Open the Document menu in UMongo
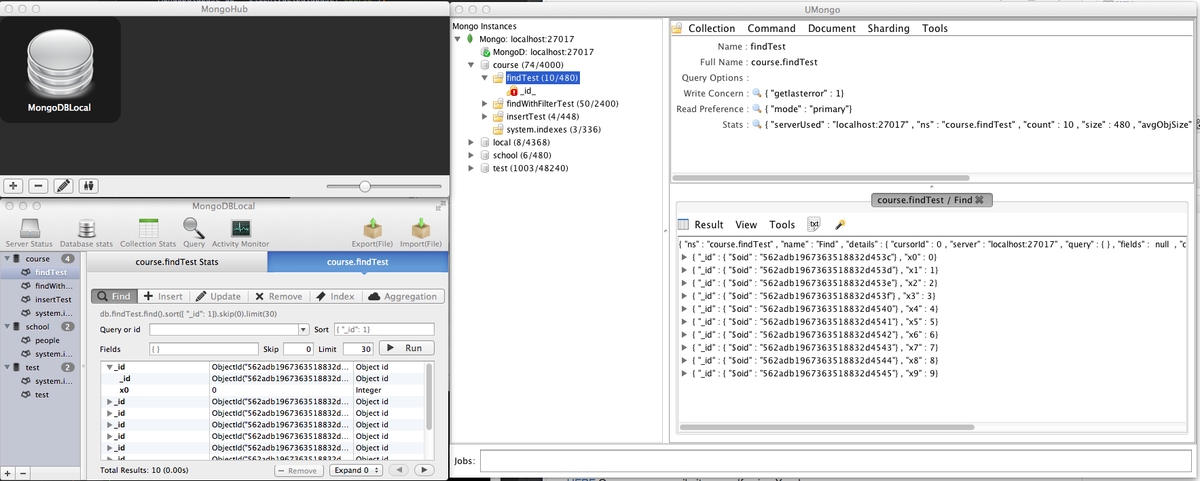Image resolution: width=1200 pixels, height=481 pixels. click(832, 28)
